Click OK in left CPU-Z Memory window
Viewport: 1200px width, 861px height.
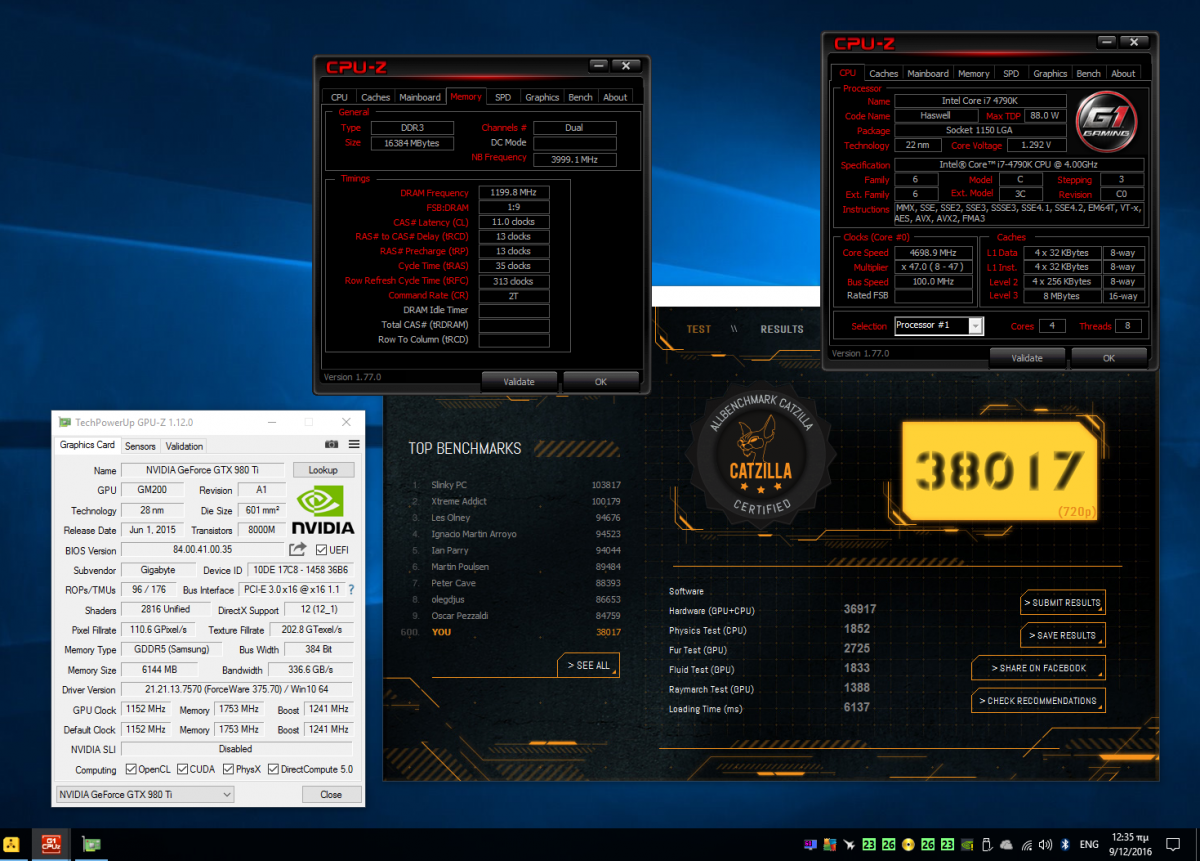[x=600, y=381]
